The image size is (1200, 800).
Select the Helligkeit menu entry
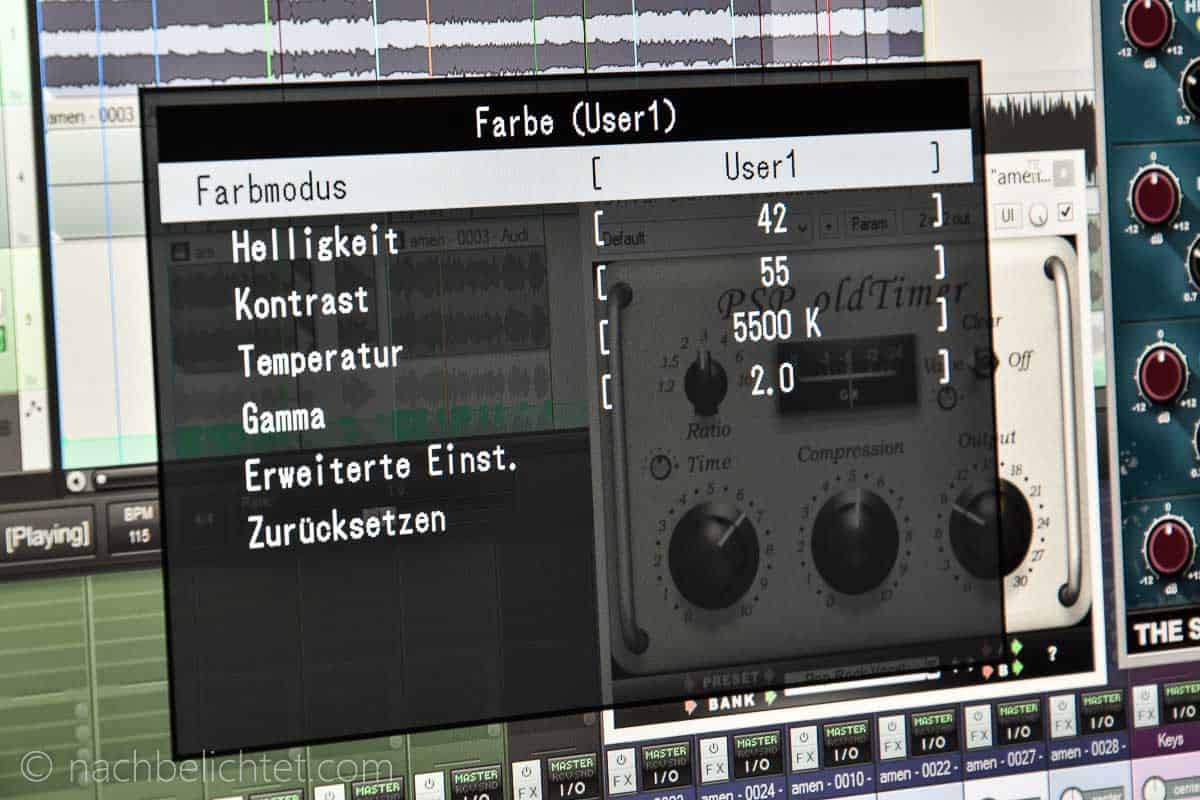point(315,243)
